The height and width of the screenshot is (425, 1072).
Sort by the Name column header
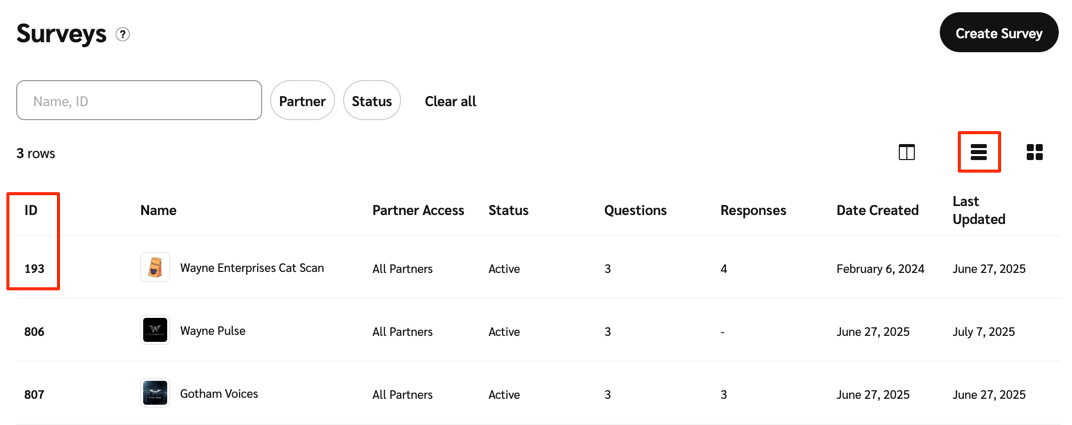[158, 210]
